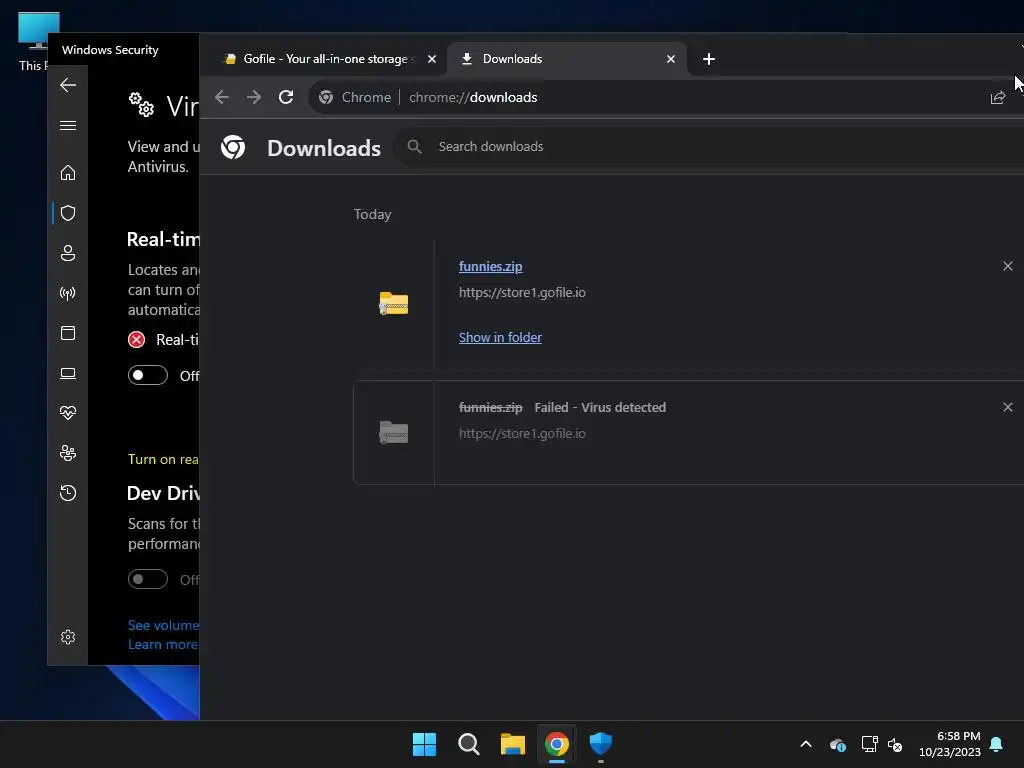Click the Chrome site info chip

[355, 97]
